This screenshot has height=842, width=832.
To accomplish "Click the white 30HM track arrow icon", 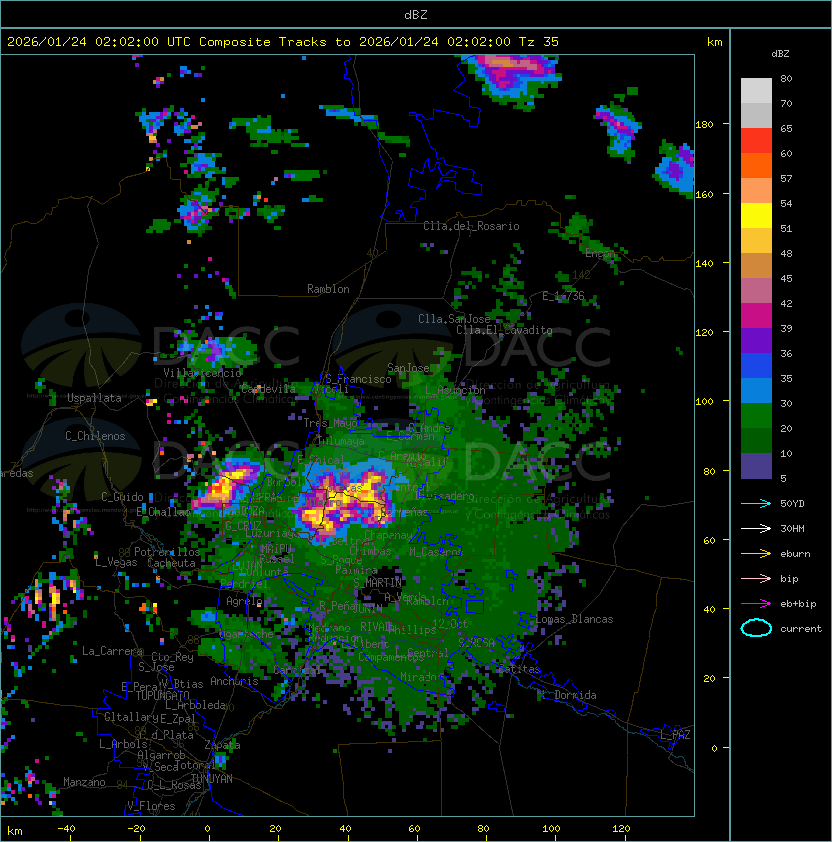I will [756, 528].
